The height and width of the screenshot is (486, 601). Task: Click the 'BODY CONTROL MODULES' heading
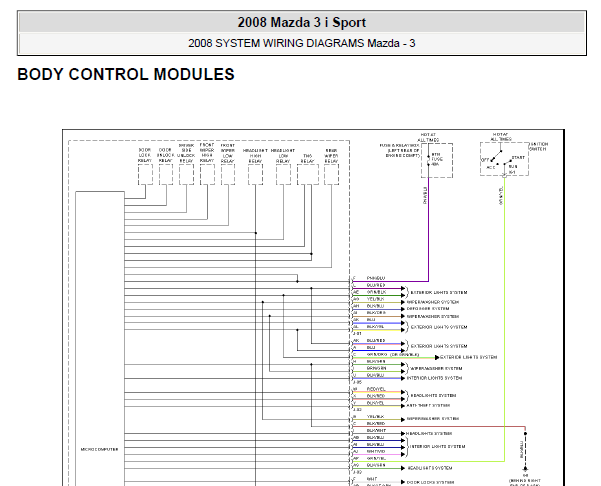[x=126, y=74]
